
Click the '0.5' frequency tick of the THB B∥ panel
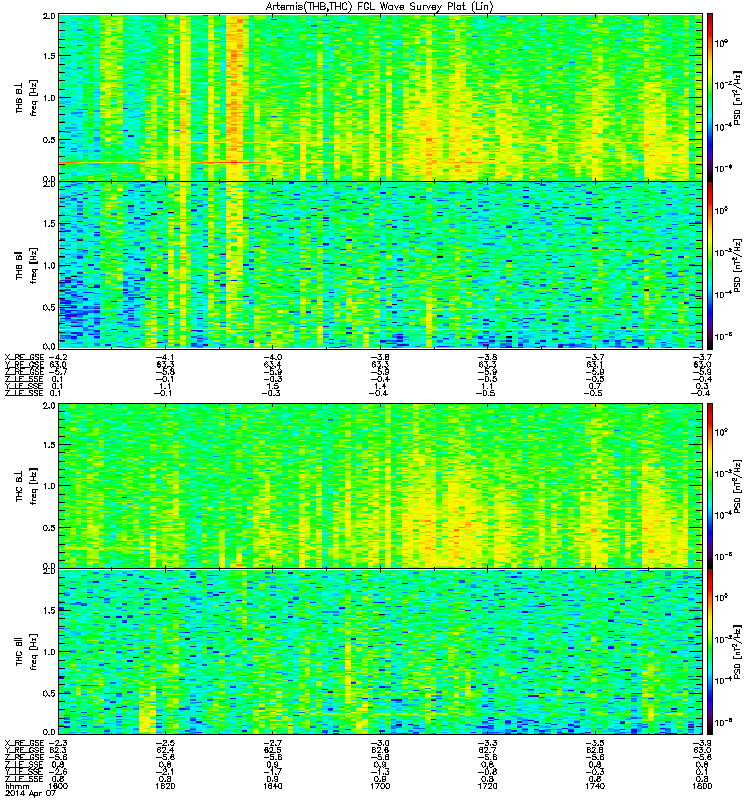(x=49, y=307)
